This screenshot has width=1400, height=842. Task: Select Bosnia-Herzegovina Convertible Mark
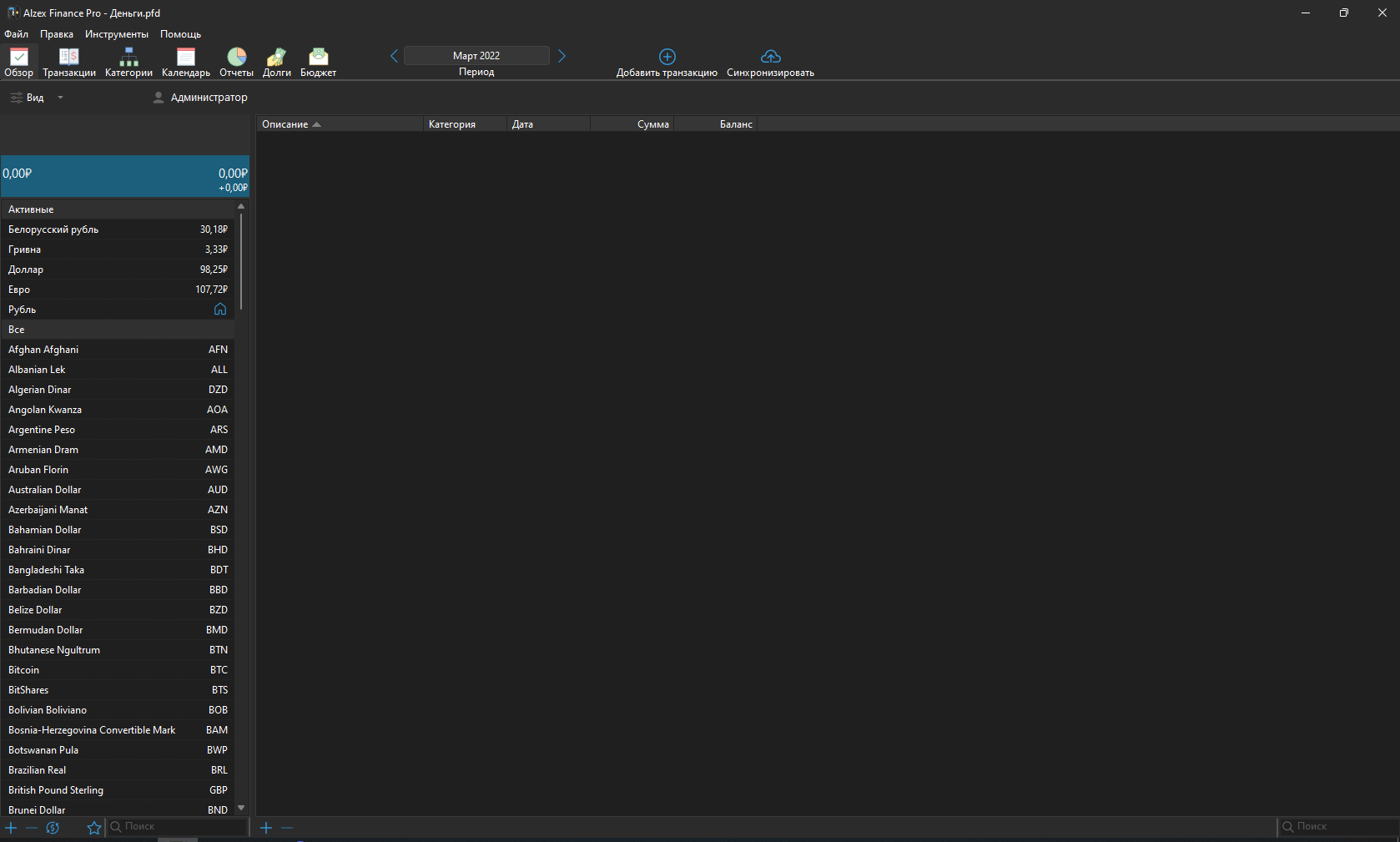pyautogui.click(x=117, y=730)
